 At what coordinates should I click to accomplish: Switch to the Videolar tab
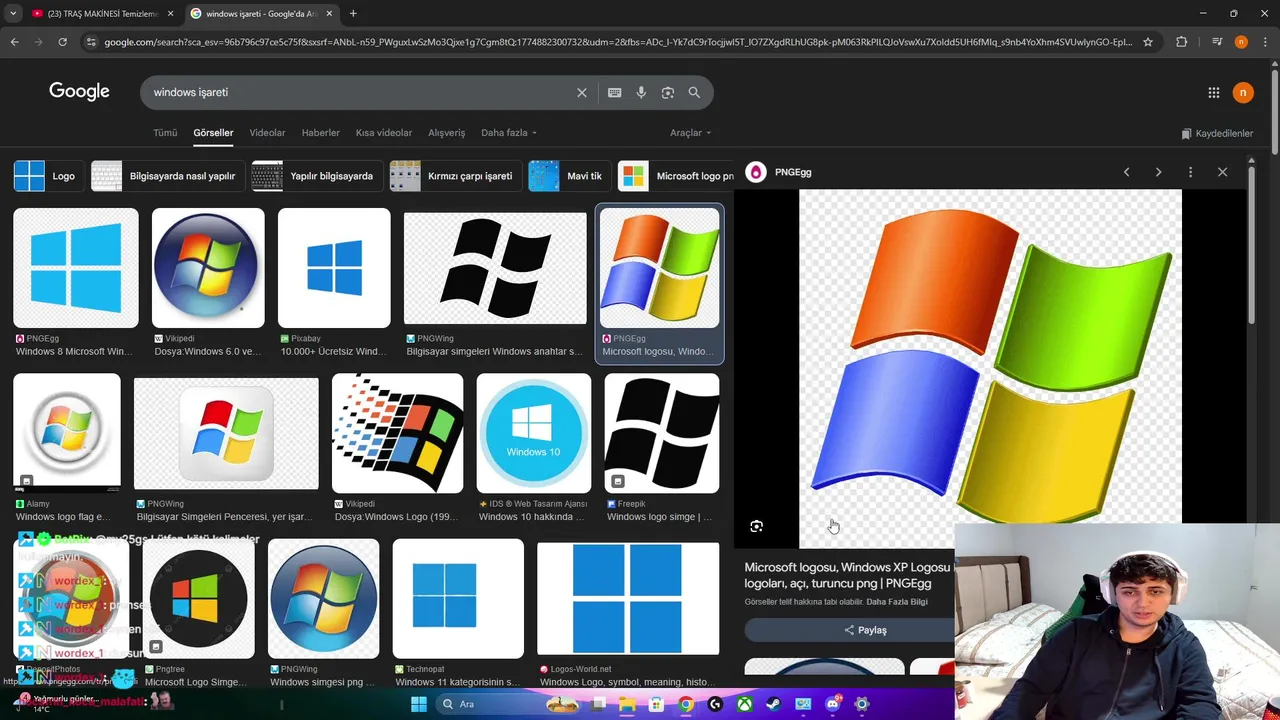click(267, 133)
